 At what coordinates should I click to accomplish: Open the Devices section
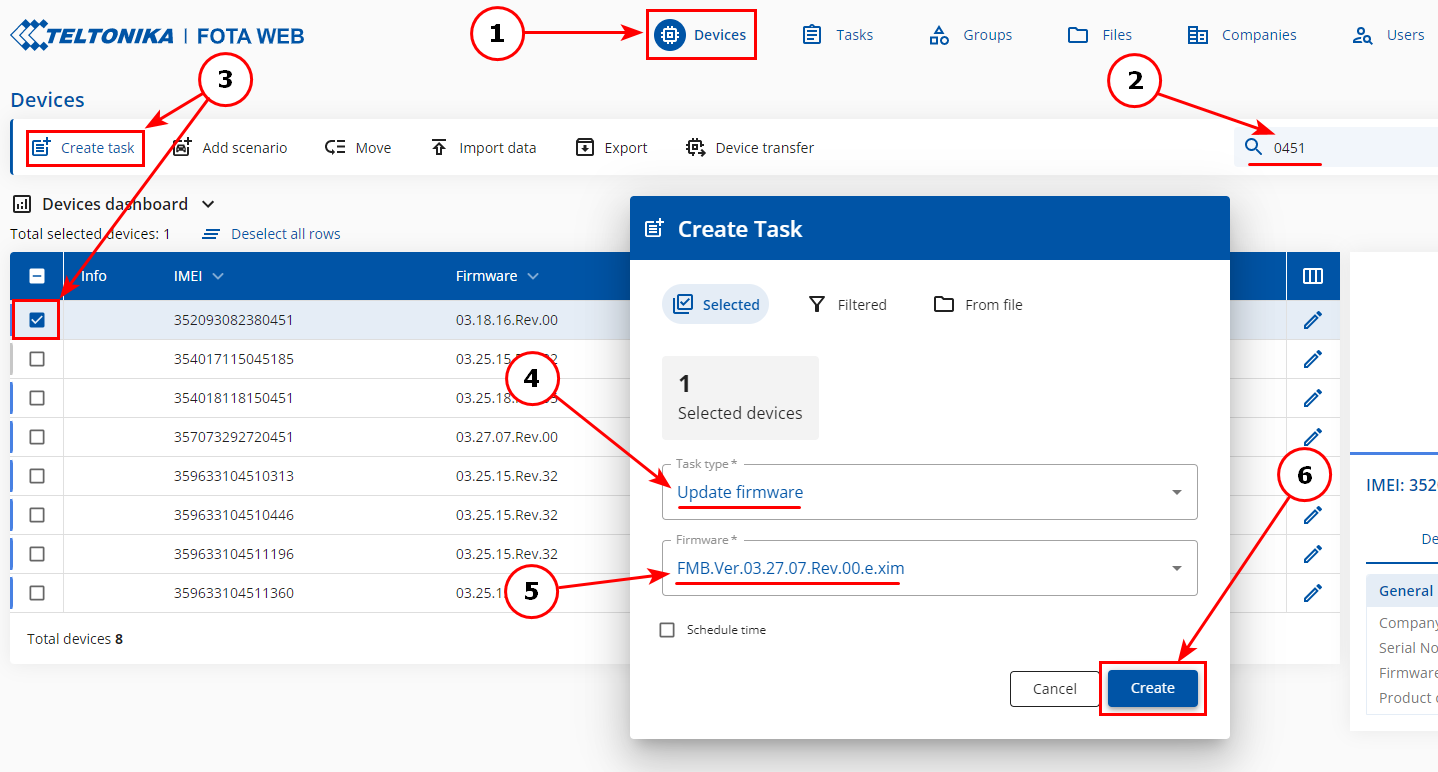tap(700, 35)
